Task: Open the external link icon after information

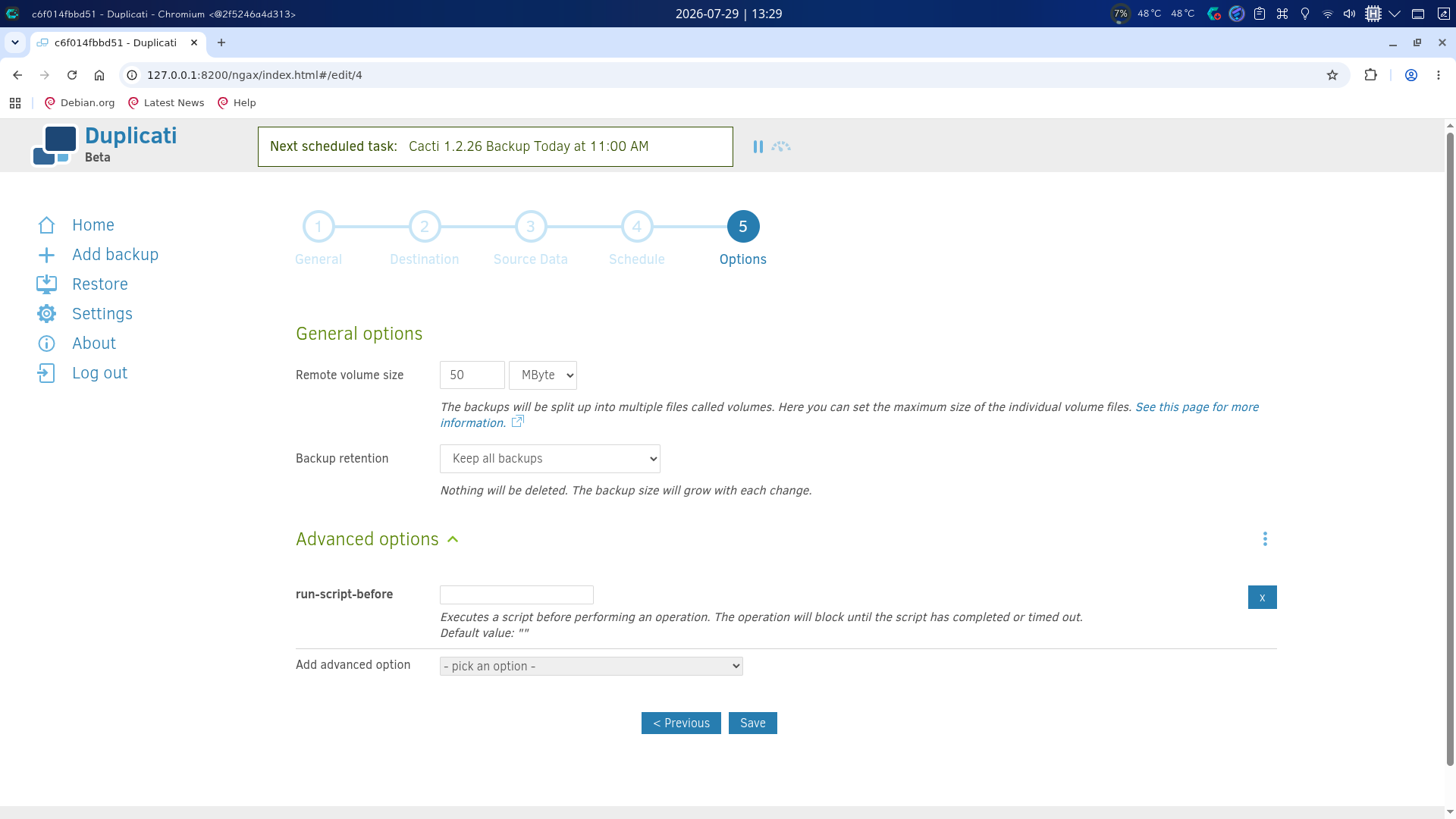Action: coord(518,422)
